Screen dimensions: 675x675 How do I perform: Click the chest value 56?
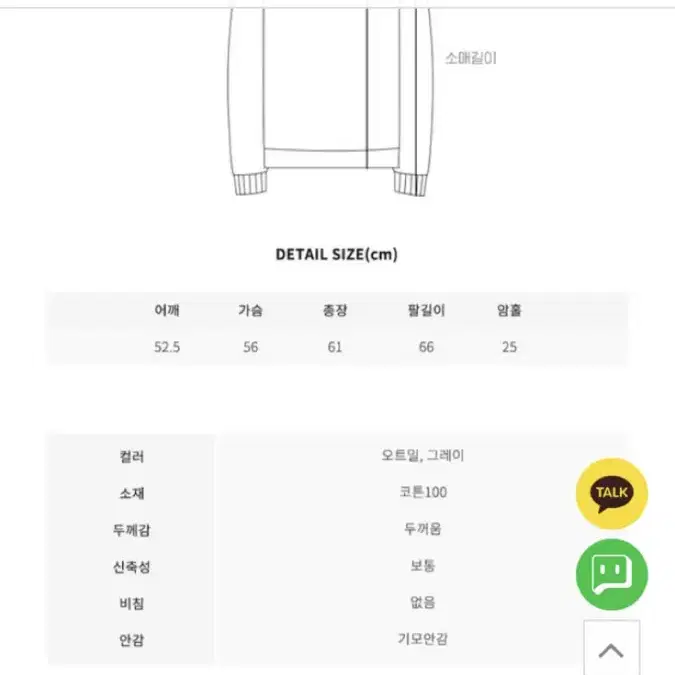click(251, 347)
